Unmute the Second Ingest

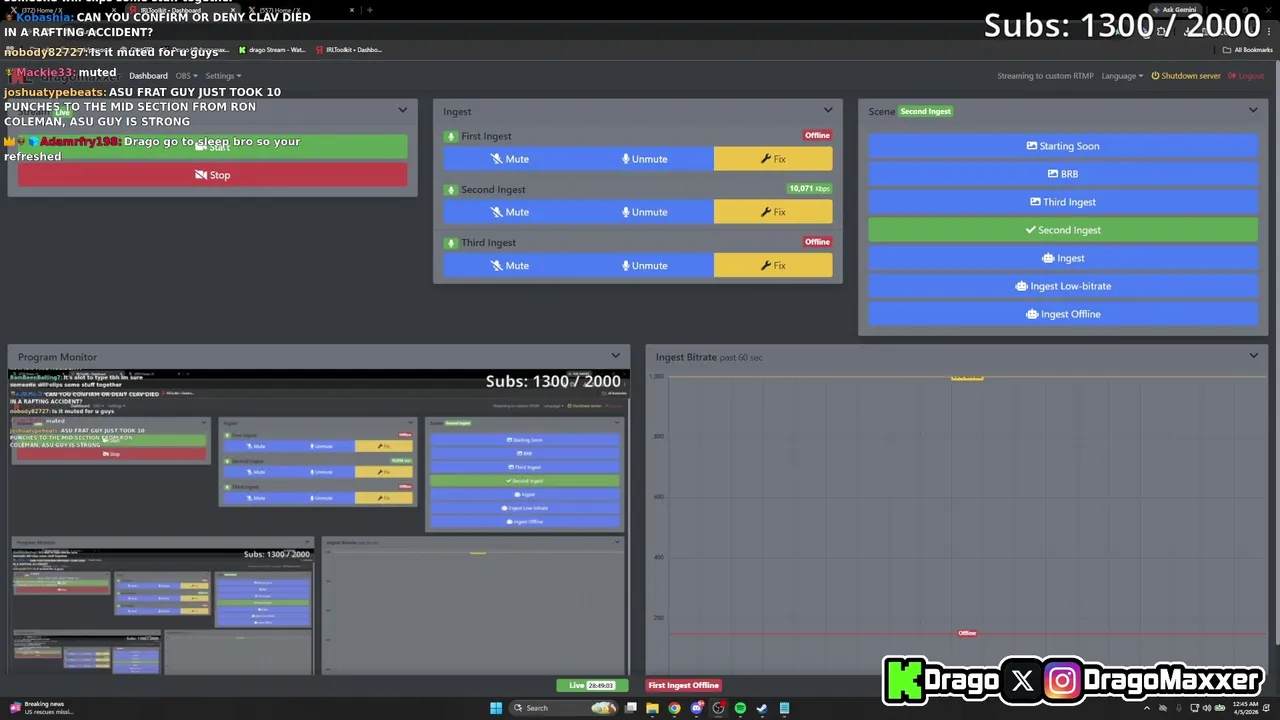coord(645,212)
